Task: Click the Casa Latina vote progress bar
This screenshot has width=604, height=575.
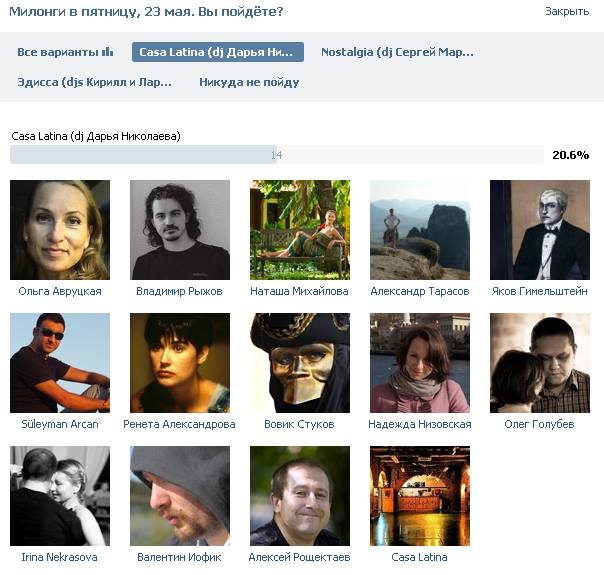Action: (x=277, y=155)
